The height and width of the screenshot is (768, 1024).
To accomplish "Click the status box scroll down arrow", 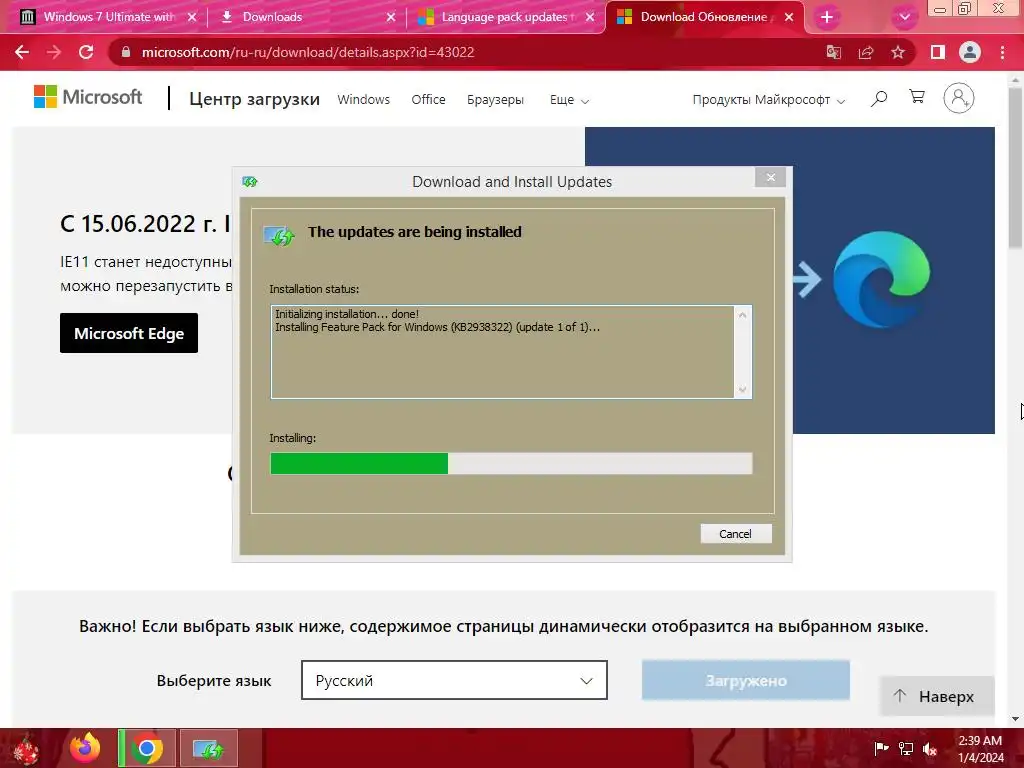I will coord(743,389).
